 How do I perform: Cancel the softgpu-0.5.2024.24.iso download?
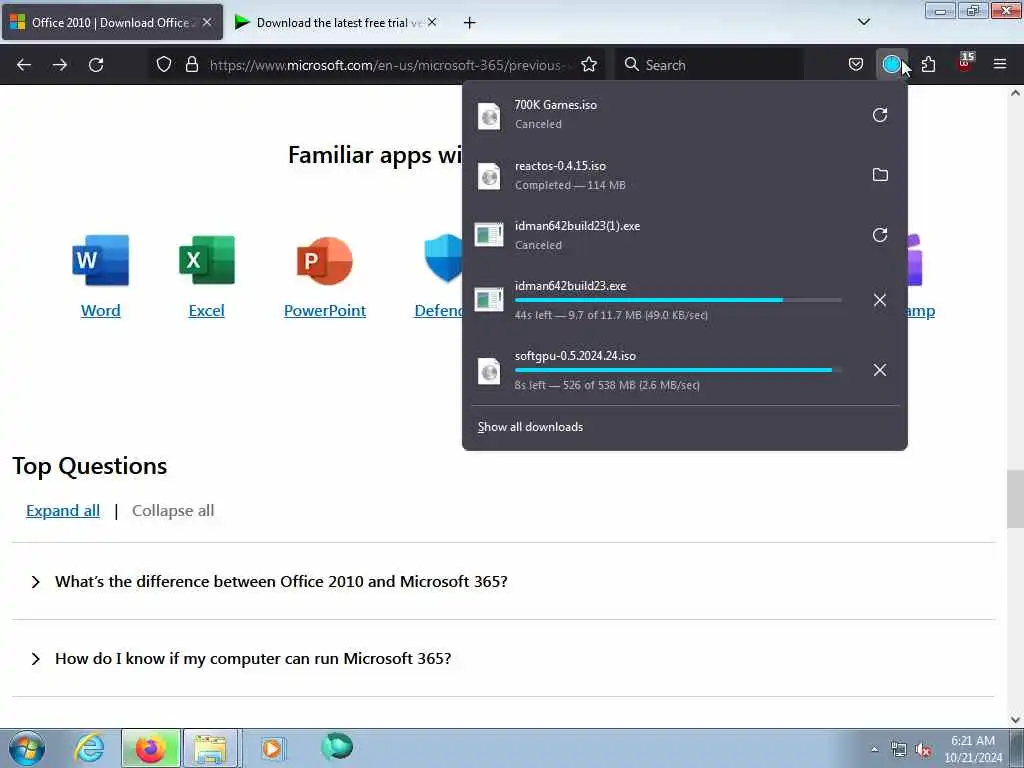880,370
